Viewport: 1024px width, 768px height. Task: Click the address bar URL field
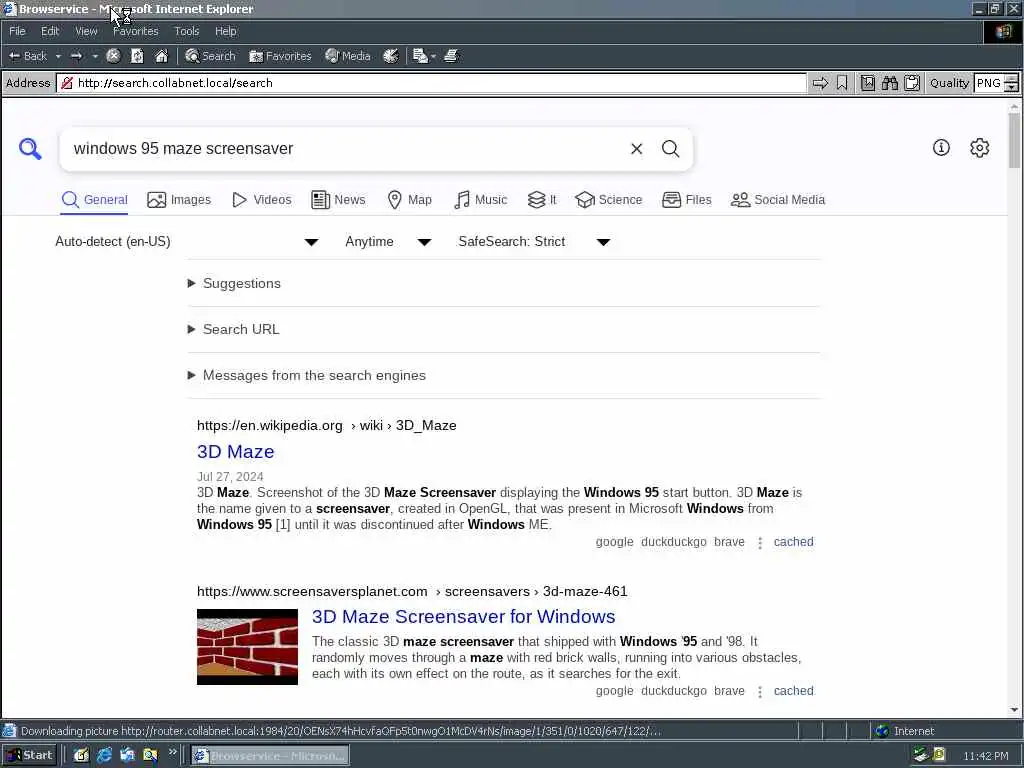point(431,83)
